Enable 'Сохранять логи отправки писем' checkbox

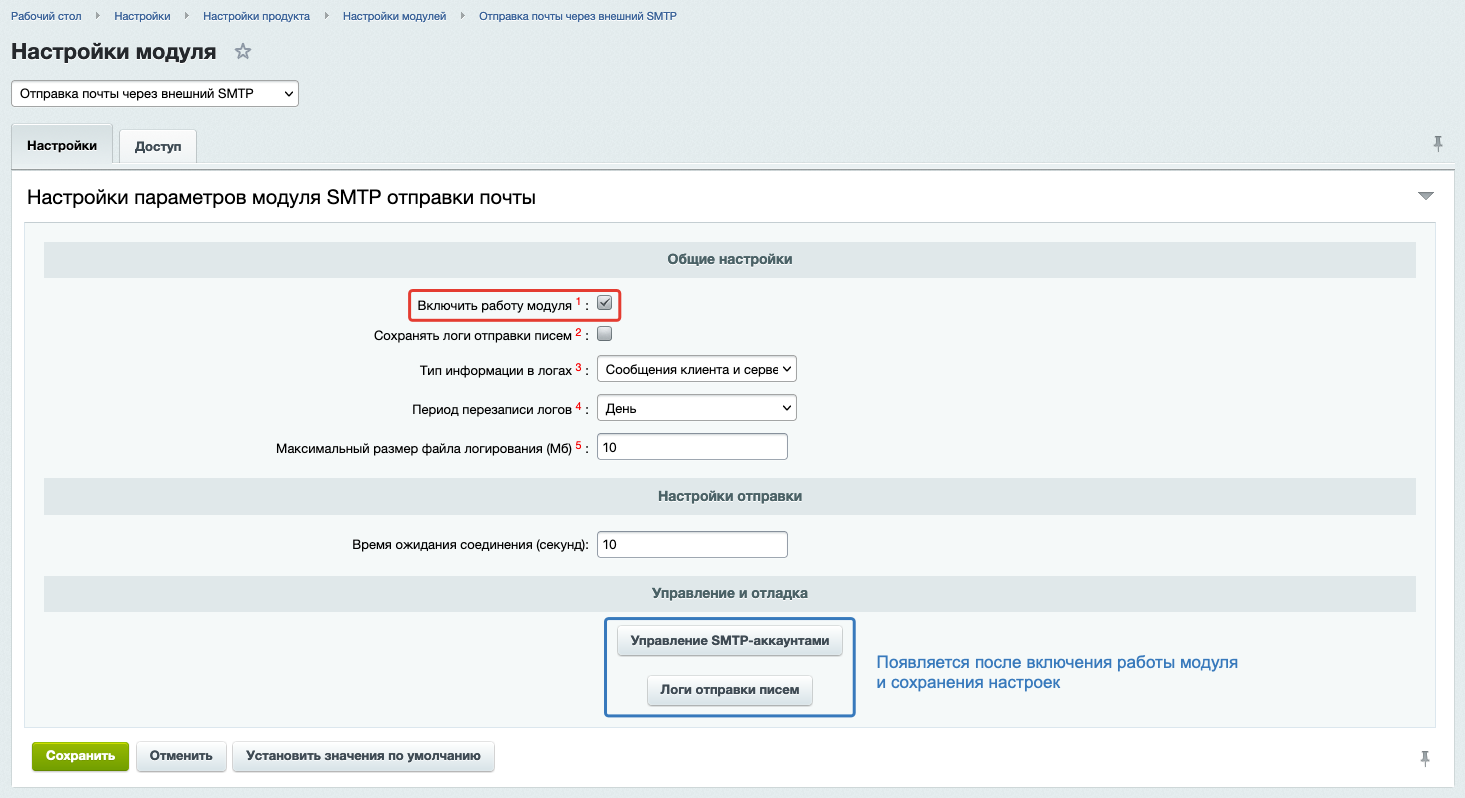604,334
